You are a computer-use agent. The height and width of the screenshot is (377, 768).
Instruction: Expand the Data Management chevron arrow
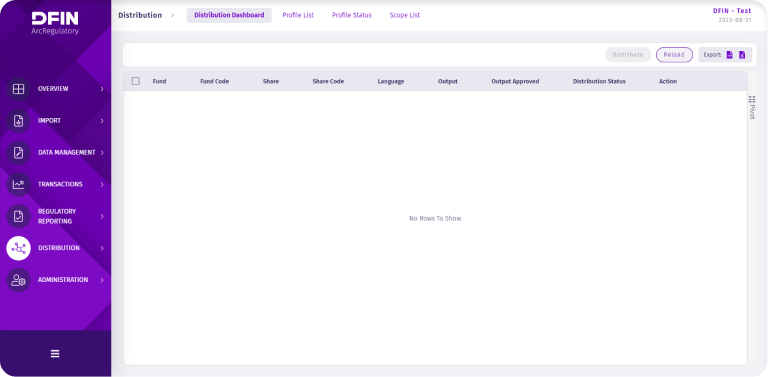pos(102,153)
